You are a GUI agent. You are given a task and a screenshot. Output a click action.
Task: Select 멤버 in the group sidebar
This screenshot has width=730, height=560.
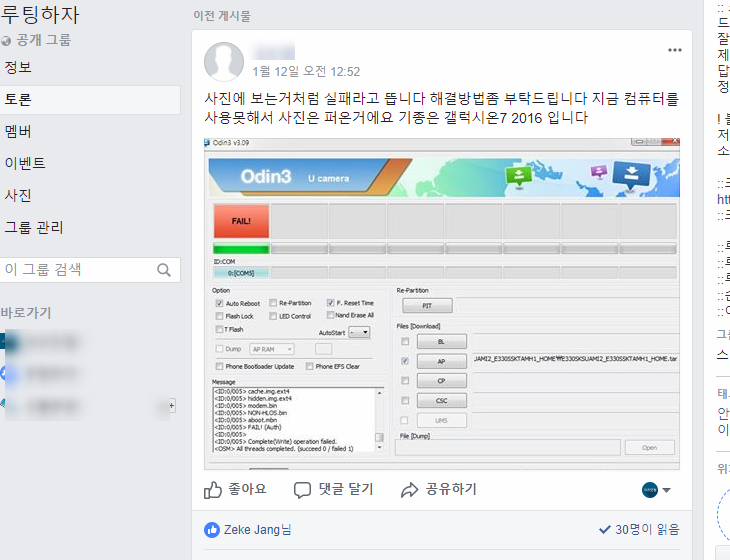click(18, 131)
